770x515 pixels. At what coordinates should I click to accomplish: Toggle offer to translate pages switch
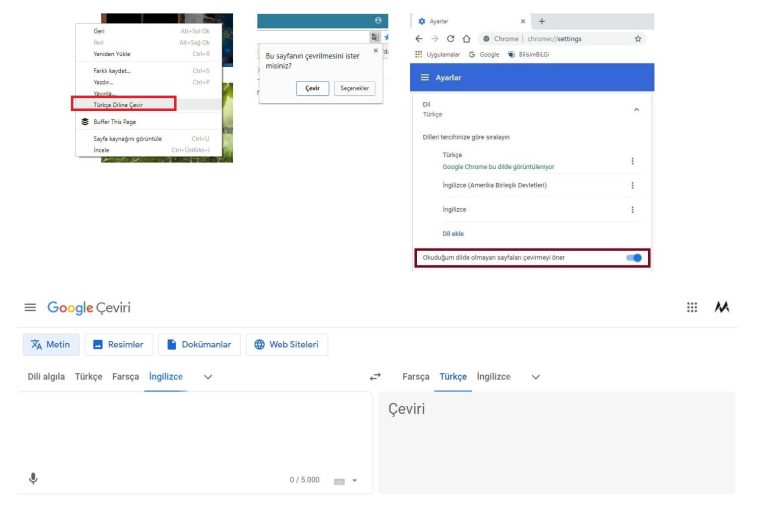[x=633, y=258]
